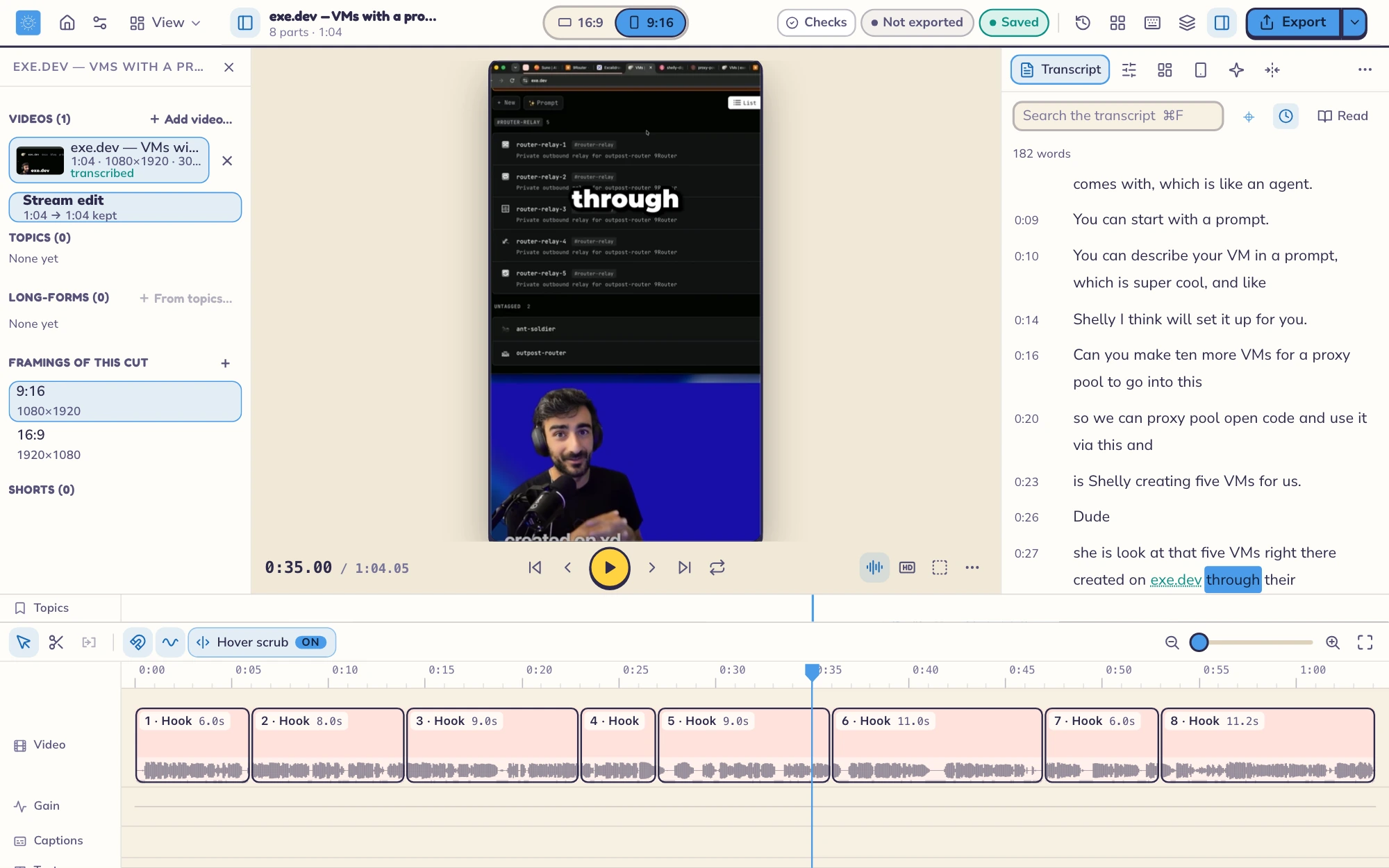Screen dimensions: 1389x868
Task: Open the settings sliders icon in top bar
Action: pos(100,23)
